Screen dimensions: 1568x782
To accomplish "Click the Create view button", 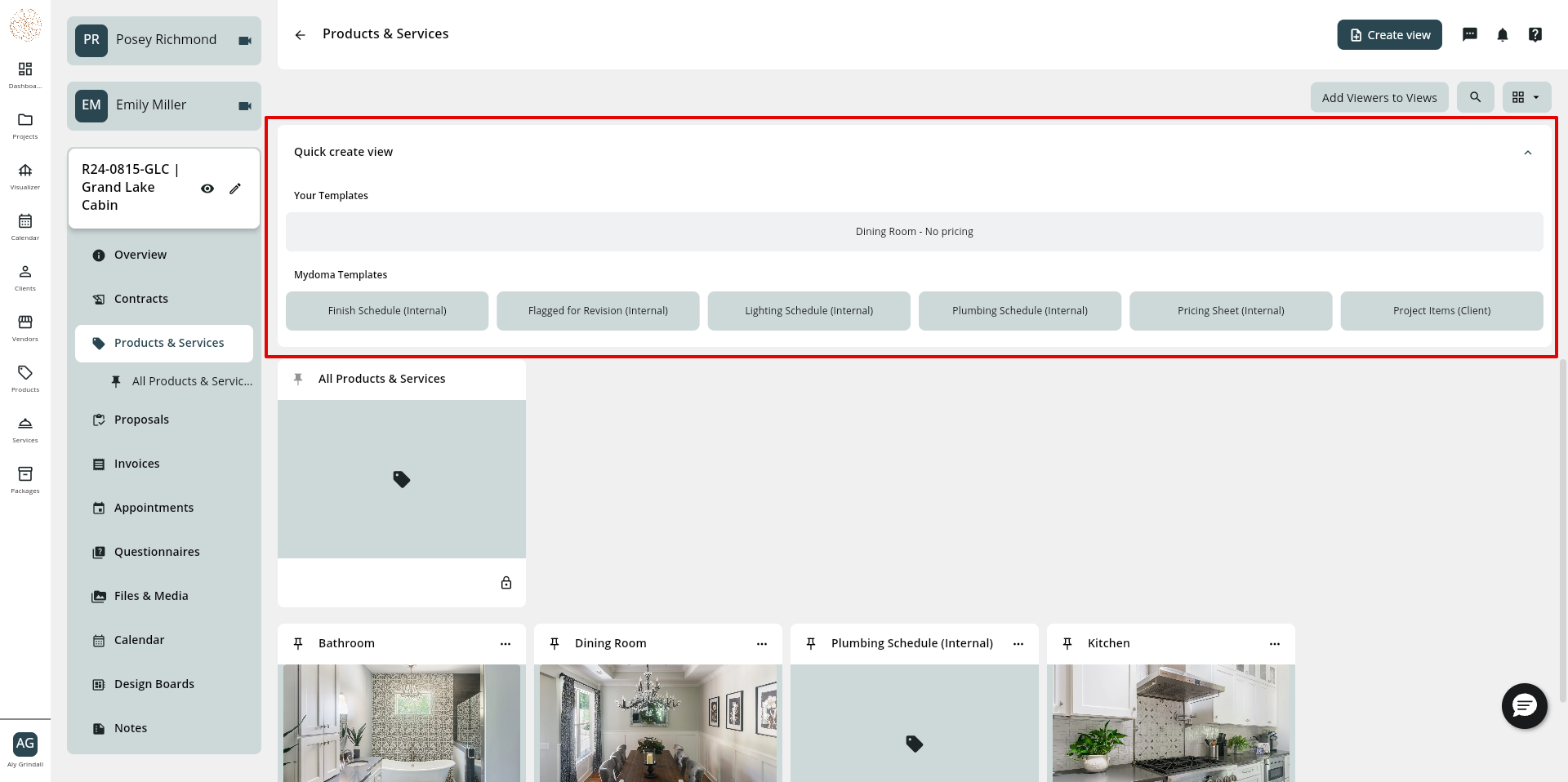I will [1390, 35].
